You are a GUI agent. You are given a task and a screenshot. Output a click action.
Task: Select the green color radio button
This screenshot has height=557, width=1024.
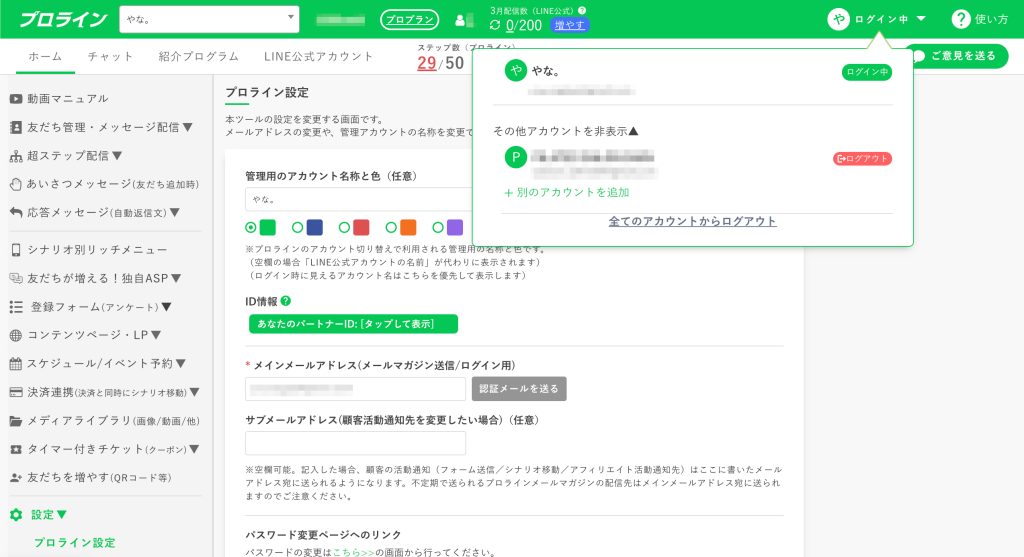click(251, 227)
